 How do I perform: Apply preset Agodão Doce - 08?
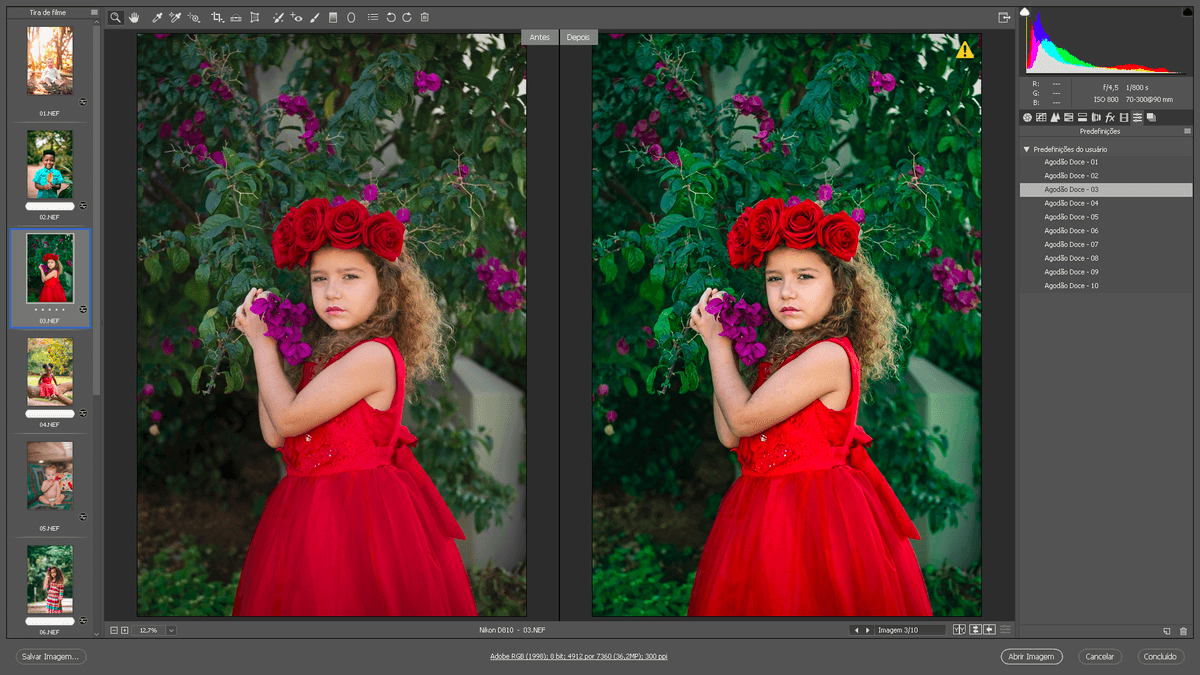point(1106,258)
